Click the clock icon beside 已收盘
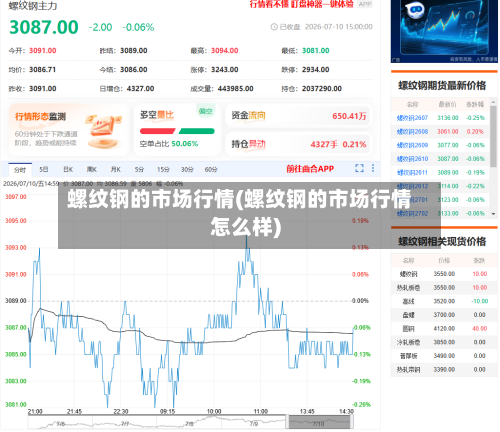 pos(274,27)
